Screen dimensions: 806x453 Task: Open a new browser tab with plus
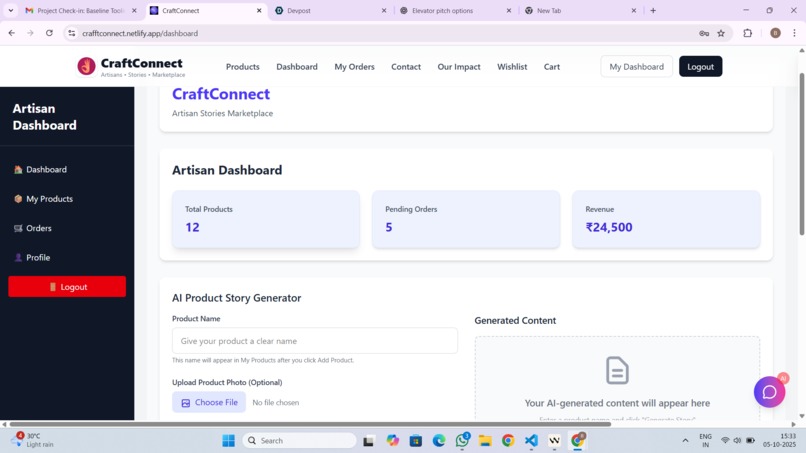(x=653, y=10)
